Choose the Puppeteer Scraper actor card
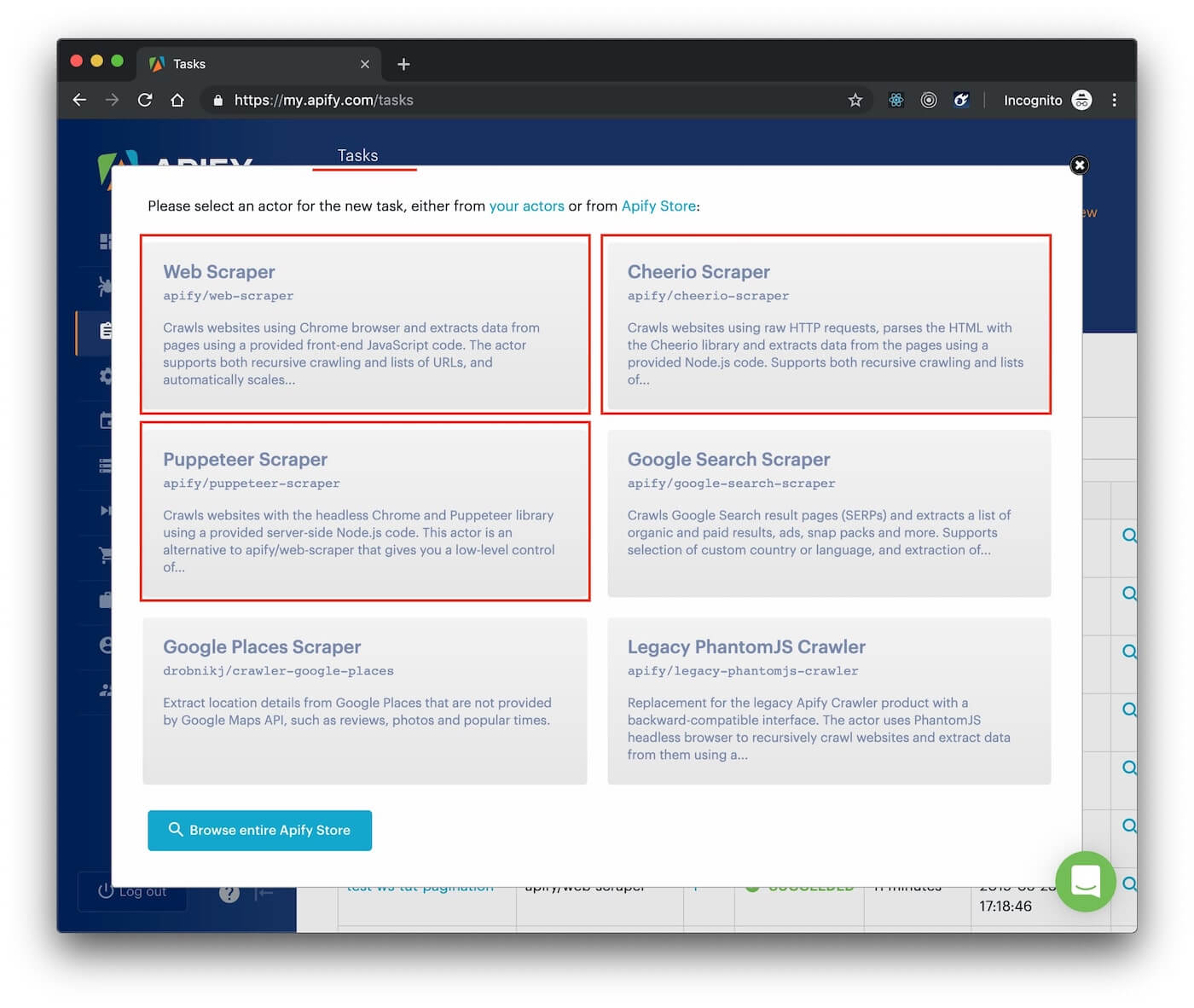Screen dimensions: 1194x1008 click(365, 512)
